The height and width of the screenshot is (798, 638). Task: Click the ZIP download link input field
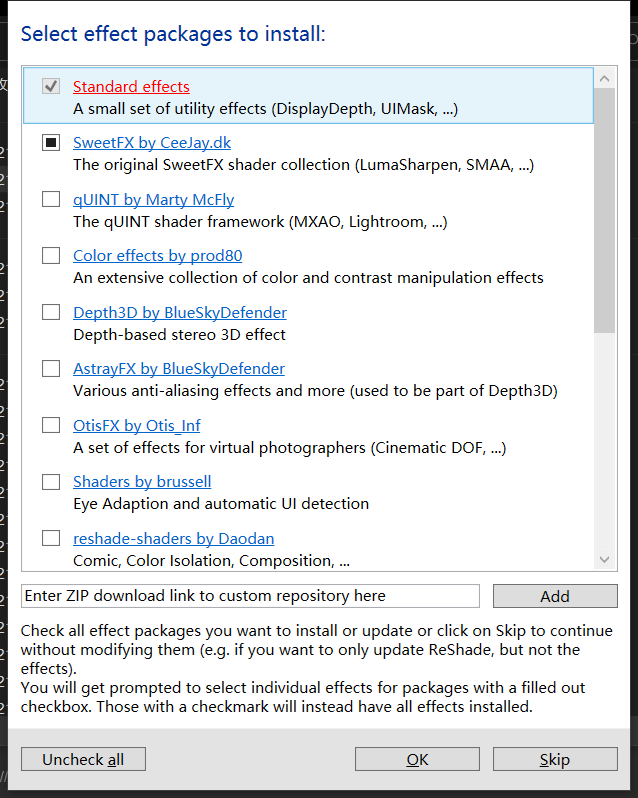[x=250, y=596]
